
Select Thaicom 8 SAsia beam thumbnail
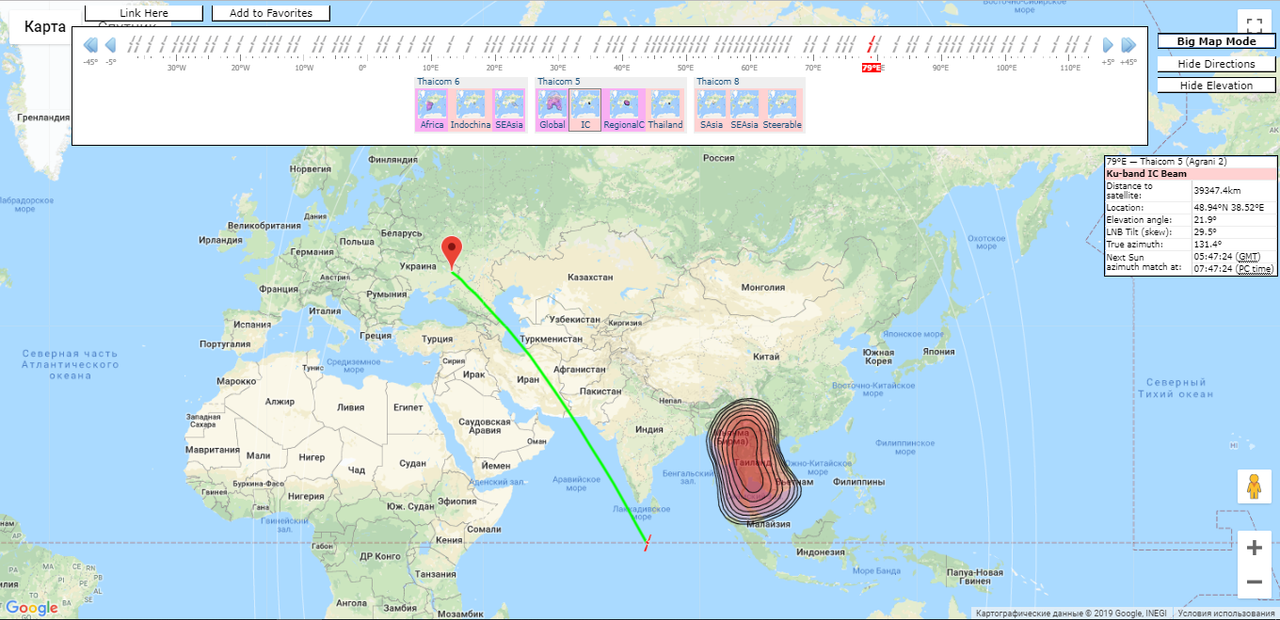[712, 110]
